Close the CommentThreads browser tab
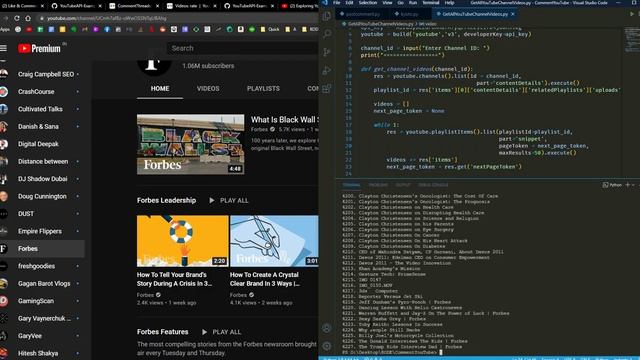The height and width of the screenshot is (360, 640). pos(158,6)
